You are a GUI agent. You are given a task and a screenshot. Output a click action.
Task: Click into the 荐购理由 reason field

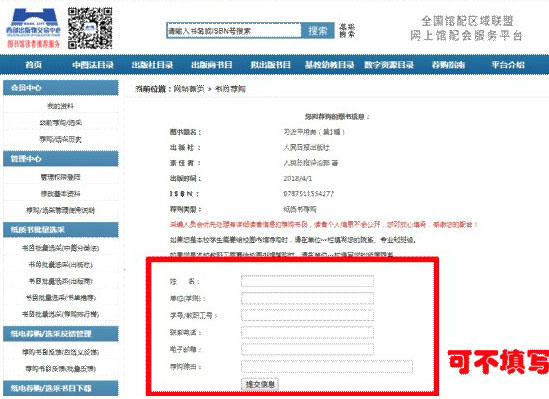[327, 367]
